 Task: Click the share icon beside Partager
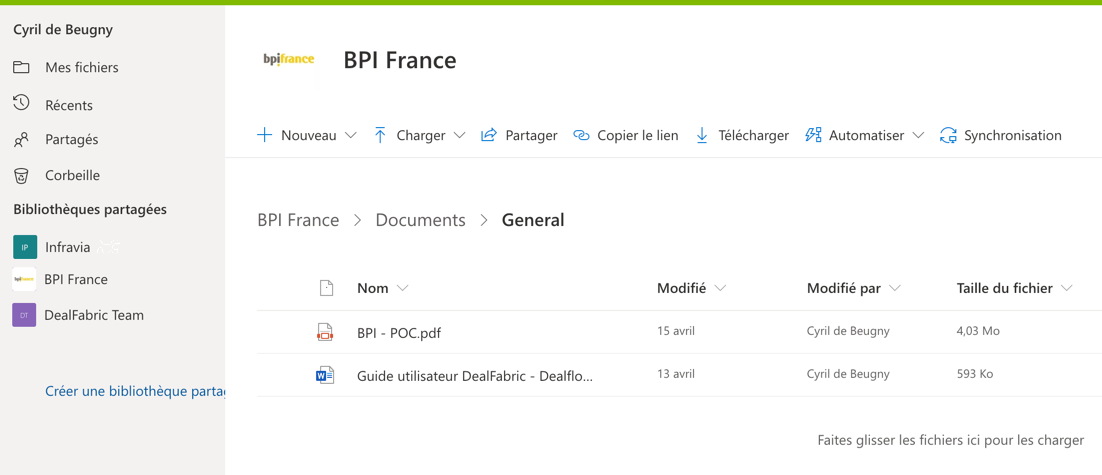point(488,135)
